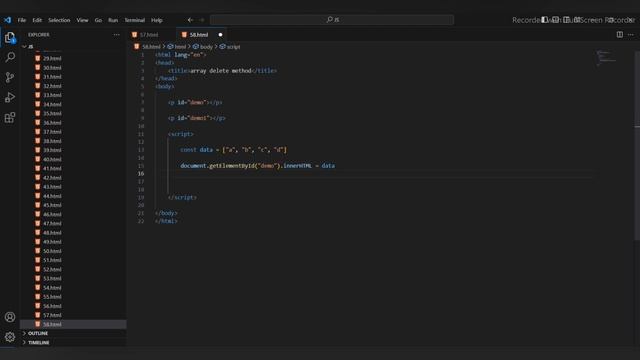The image size is (640, 360).
Task: Open Explorer Views and More Actions ellipsis
Action: tap(116, 35)
